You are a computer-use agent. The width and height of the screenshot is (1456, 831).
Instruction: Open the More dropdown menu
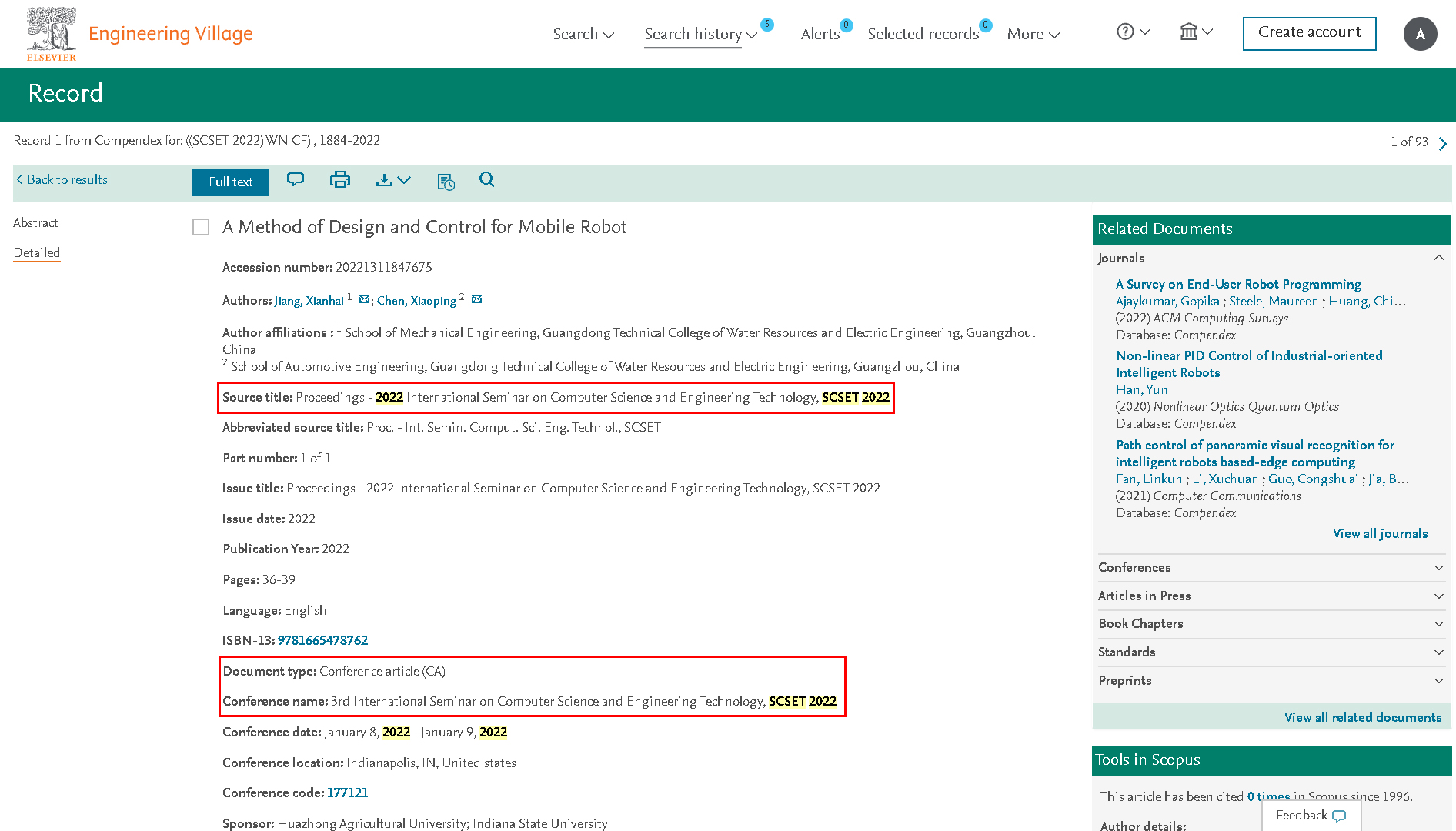tap(1034, 34)
